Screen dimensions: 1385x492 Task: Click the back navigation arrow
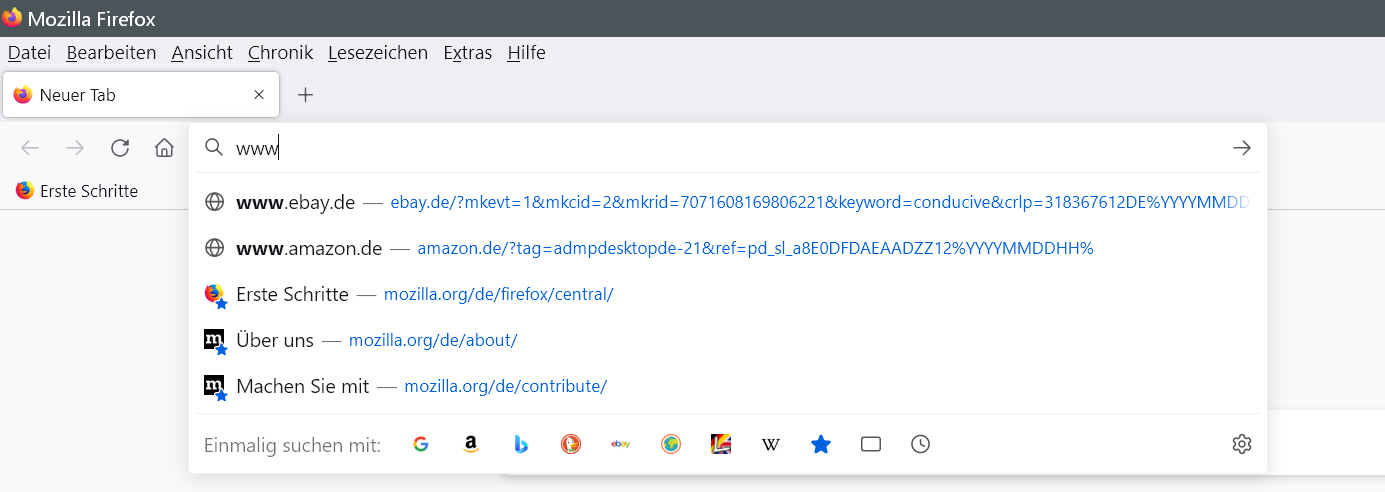[30, 148]
